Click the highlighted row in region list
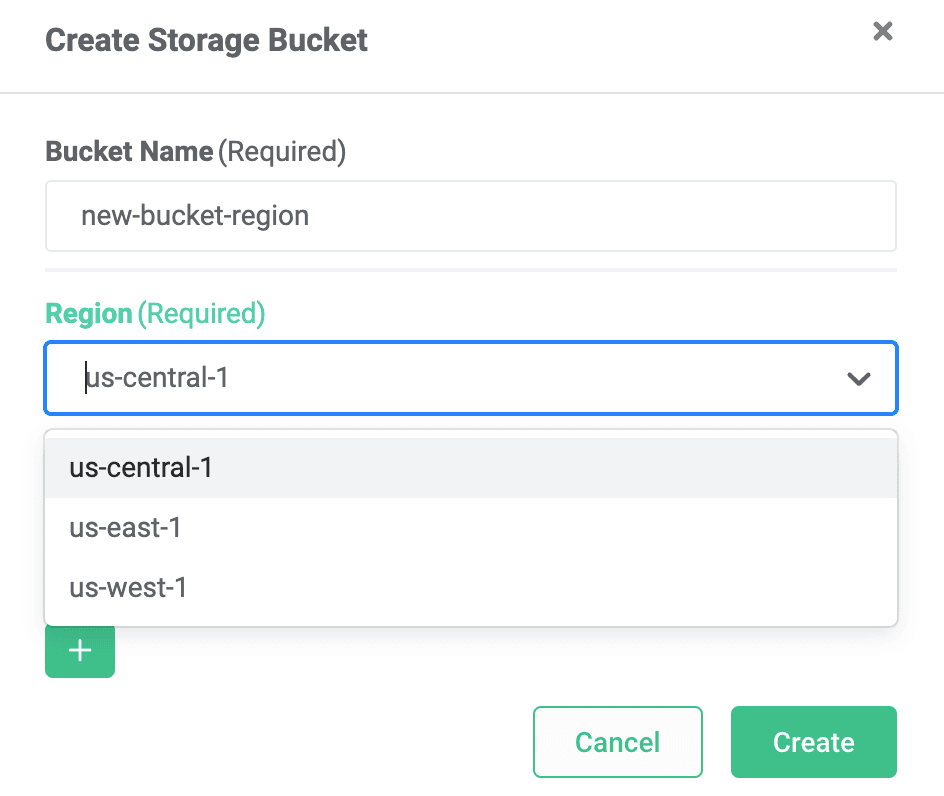This screenshot has height=796, width=944. coord(471,468)
